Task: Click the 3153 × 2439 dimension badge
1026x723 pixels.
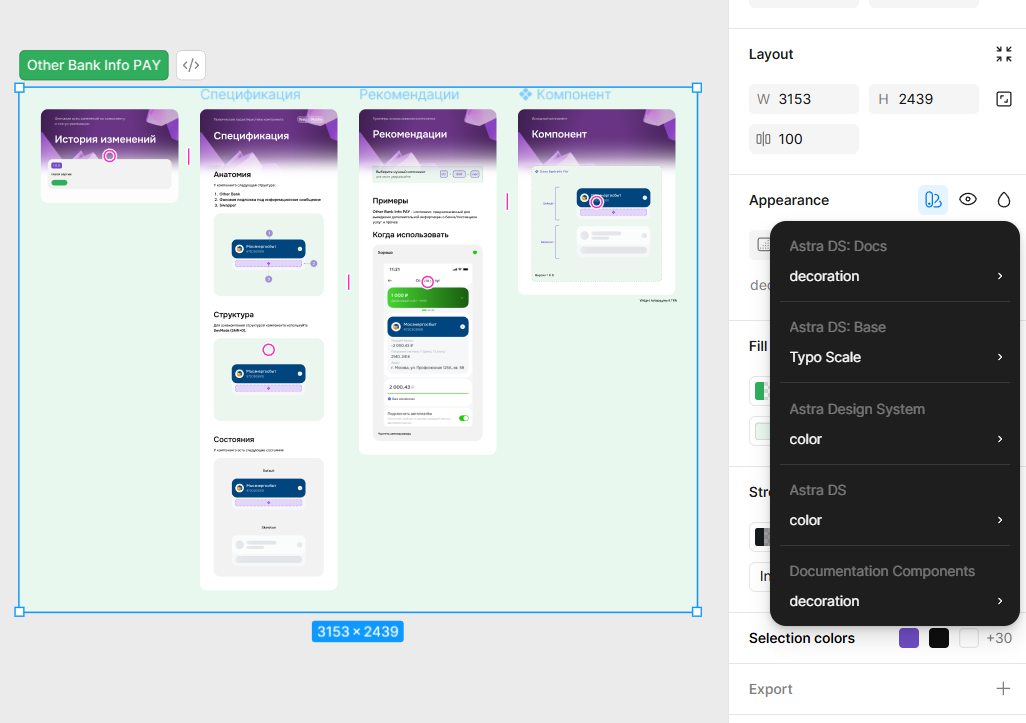Action: [358, 631]
